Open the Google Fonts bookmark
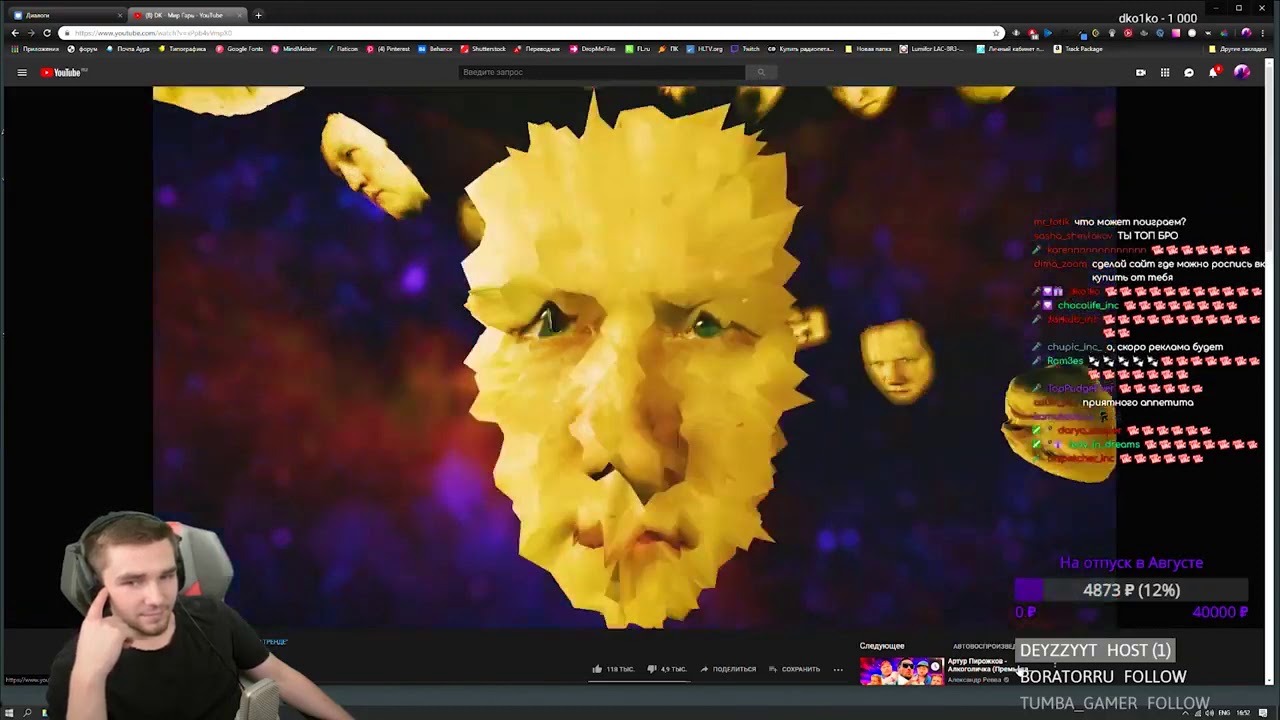The width and height of the screenshot is (1280, 720). tap(240, 48)
